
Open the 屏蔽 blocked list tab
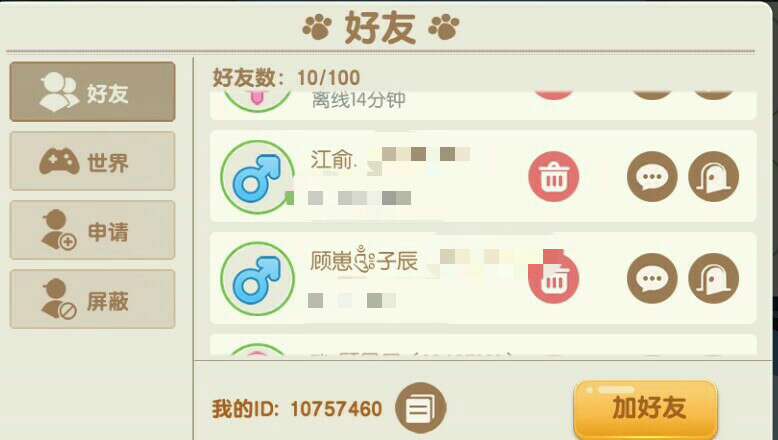(92, 299)
